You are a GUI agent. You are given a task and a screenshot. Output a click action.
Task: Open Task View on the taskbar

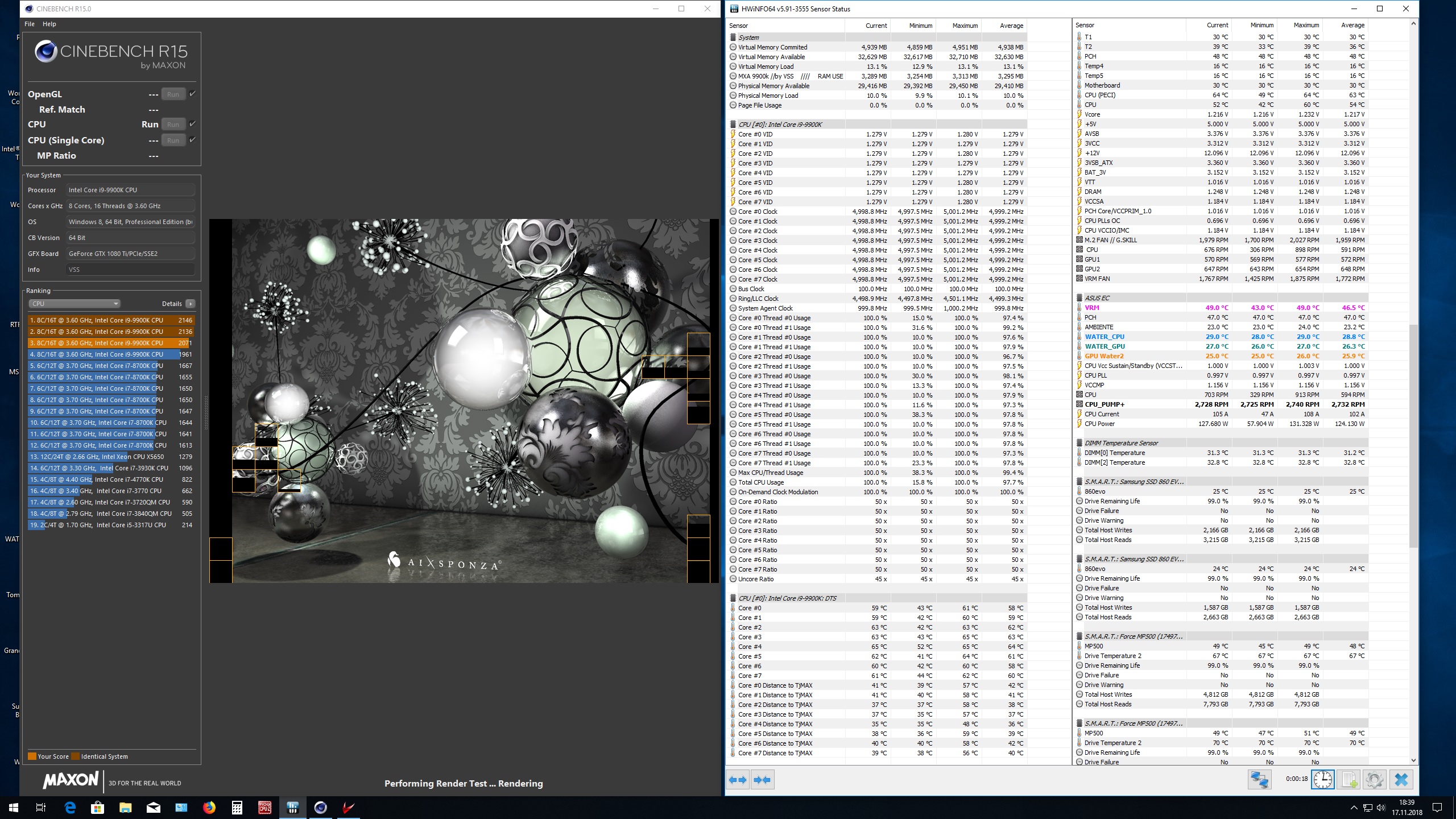(41, 808)
